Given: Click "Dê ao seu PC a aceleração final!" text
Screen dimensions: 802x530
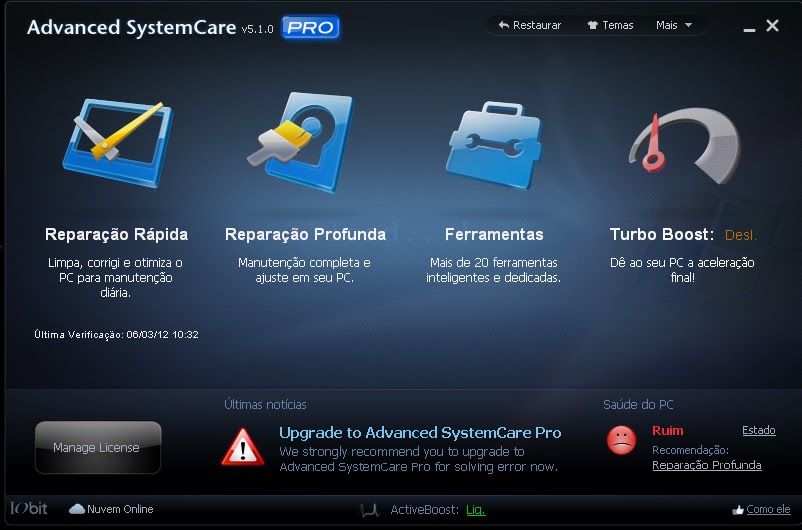Looking at the screenshot, I should pyautogui.click(x=682, y=270).
